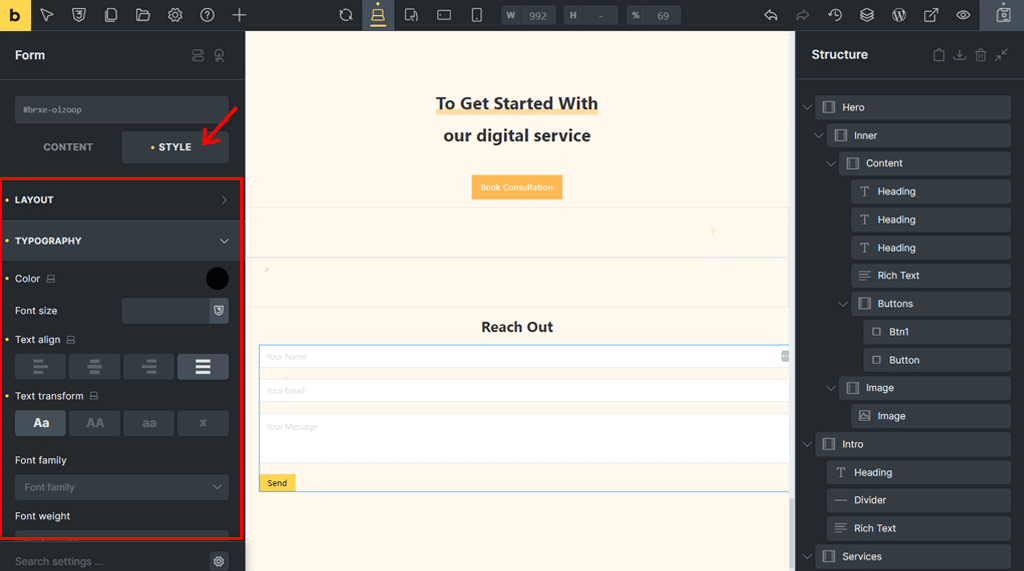Switch to tablet portrait breakpoint icon

(x=411, y=15)
